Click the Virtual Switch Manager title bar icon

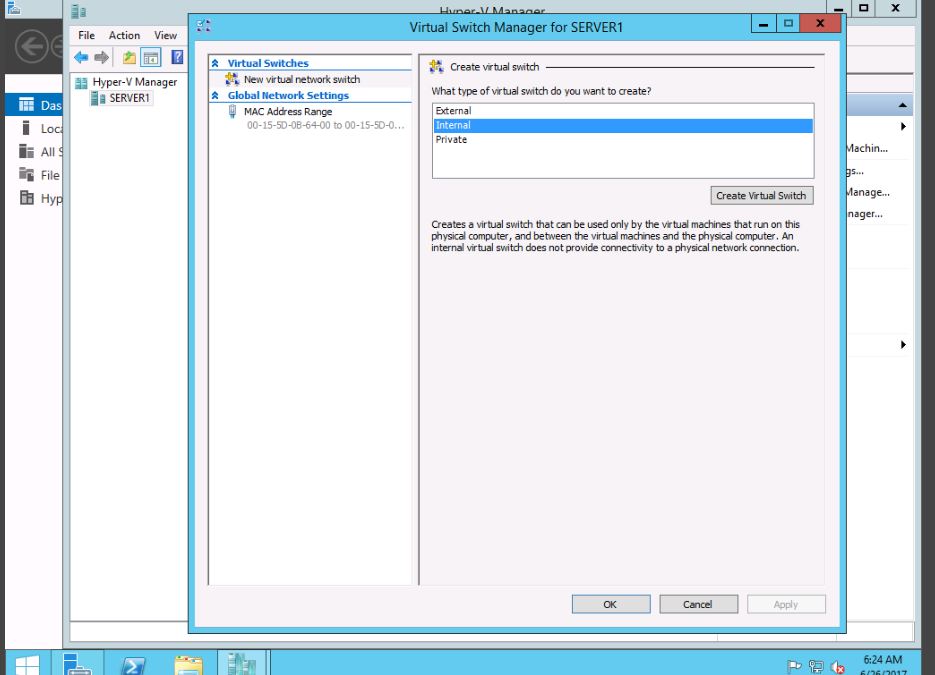[x=203, y=26]
